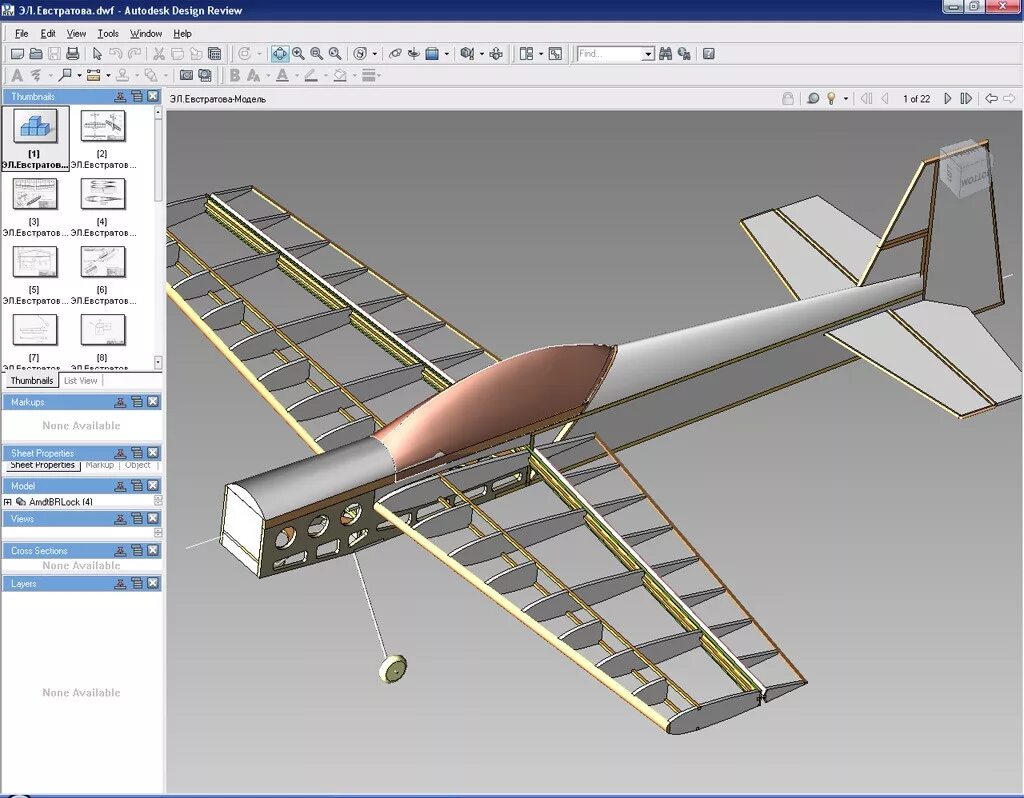Click the Help question mark toolbar icon
This screenshot has width=1024, height=798.
(709, 54)
